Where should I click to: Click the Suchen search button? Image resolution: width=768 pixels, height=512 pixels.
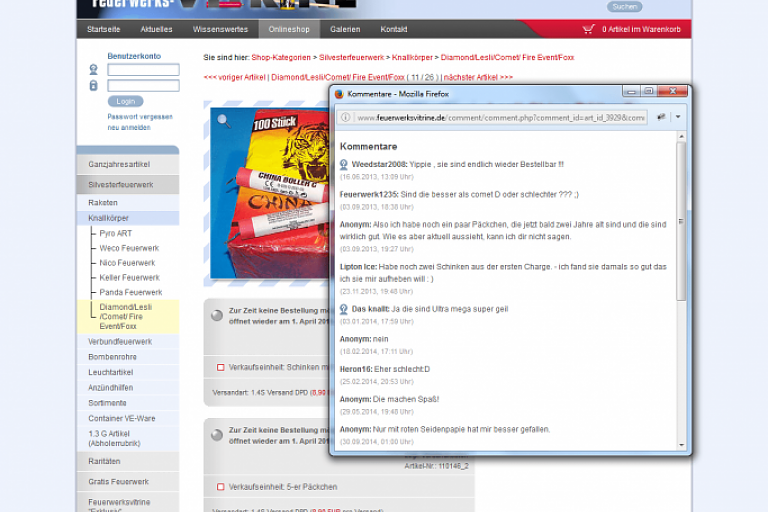[x=624, y=7]
